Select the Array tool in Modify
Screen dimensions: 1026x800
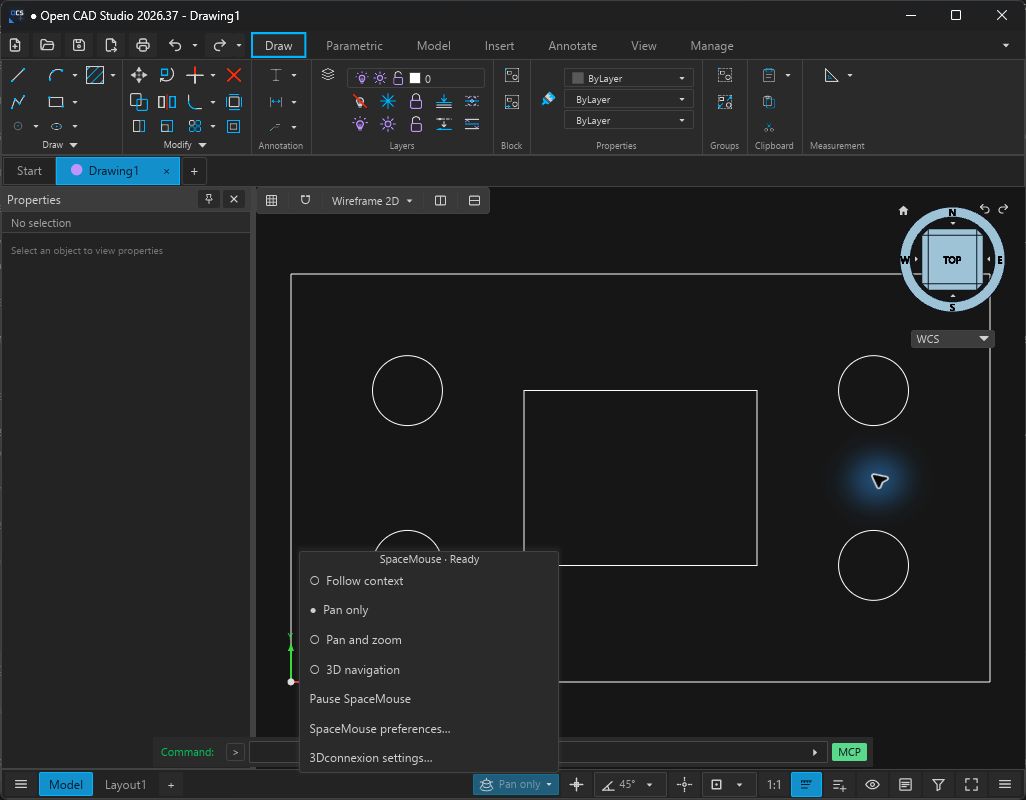tap(194, 126)
